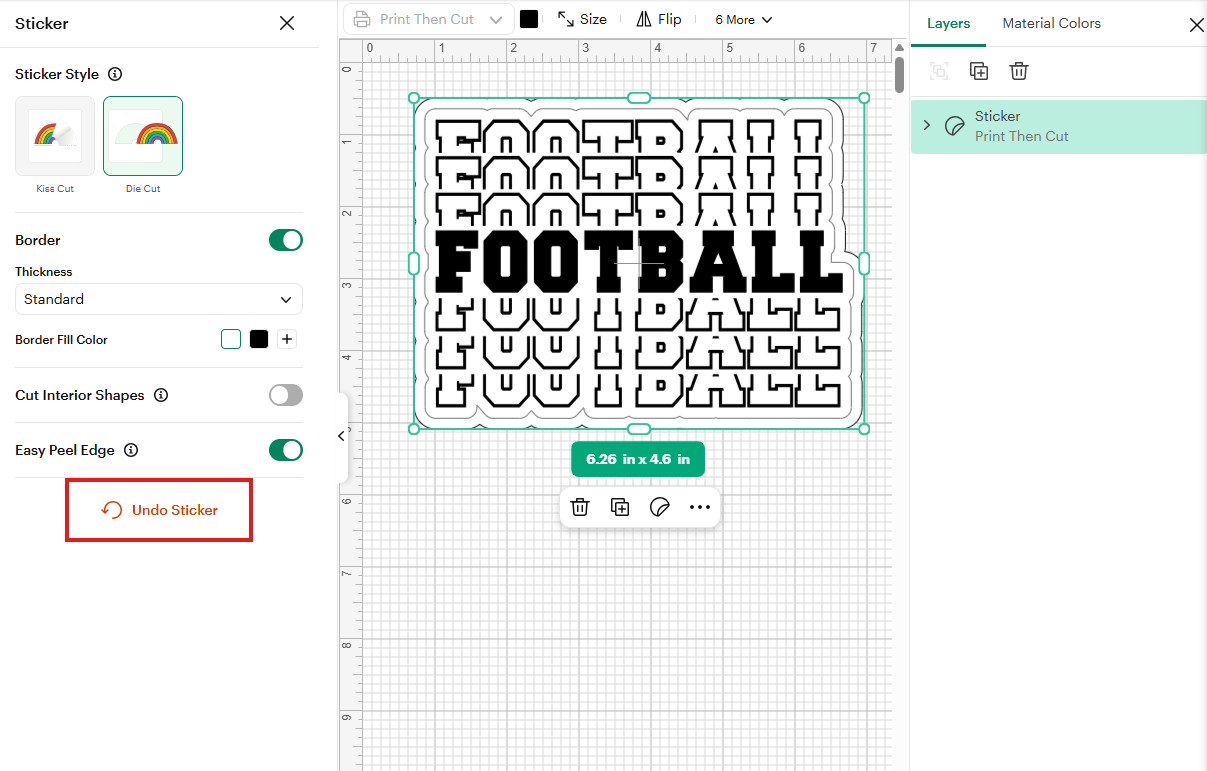Expand the 6 More toolbar dropdown
This screenshot has width=1207, height=771.
pos(743,19)
